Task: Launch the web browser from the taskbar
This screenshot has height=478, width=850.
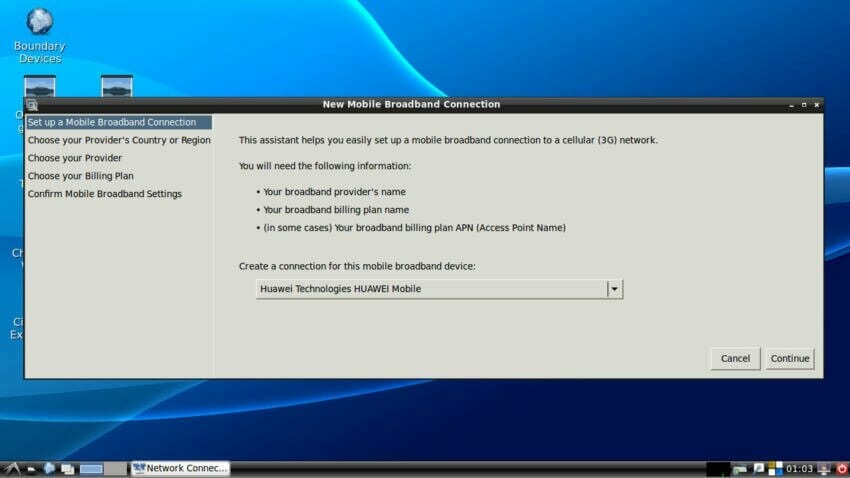Action: pyautogui.click(x=49, y=468)
